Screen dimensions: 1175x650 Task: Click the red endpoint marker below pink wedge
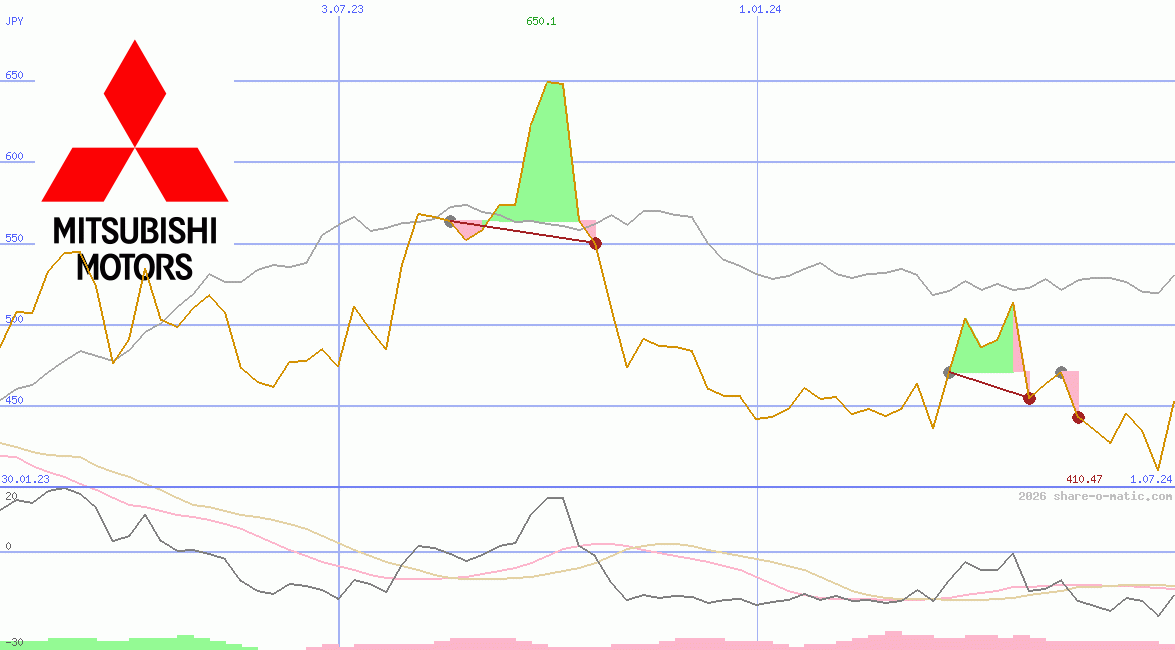pyautogui.click(x=596, y=241)
